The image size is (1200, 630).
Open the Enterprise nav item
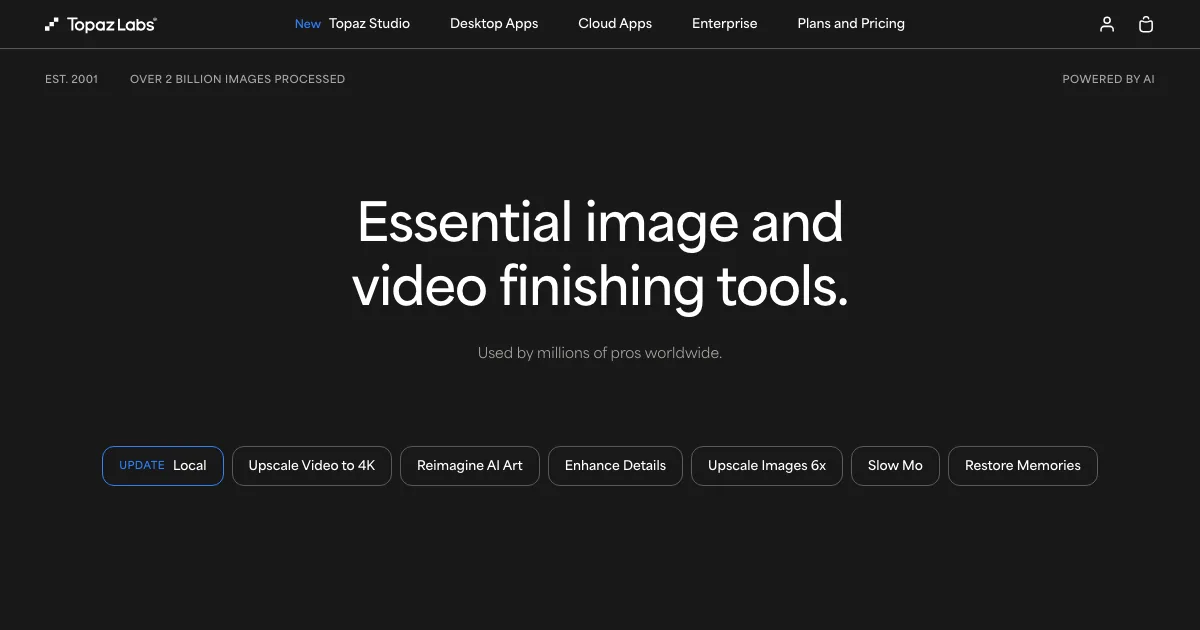click(724, 24)
